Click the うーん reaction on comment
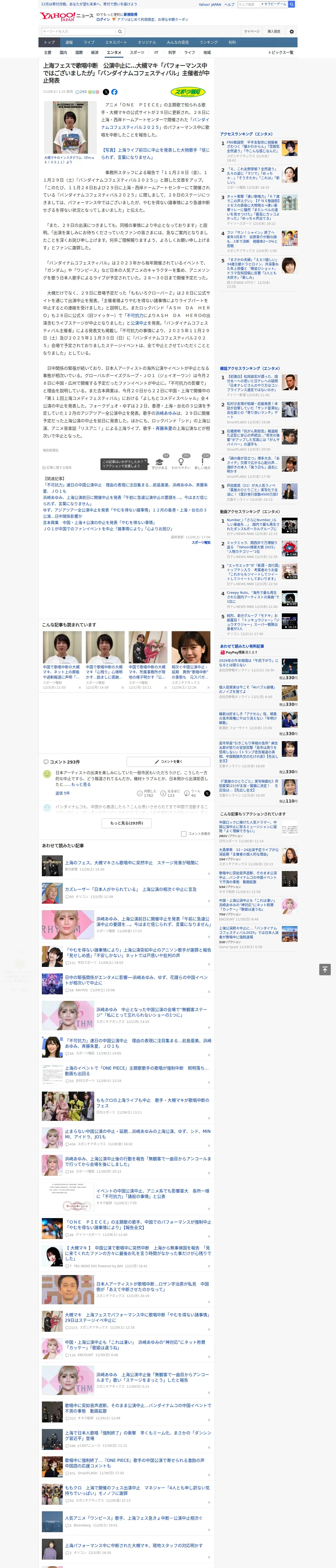The image size is (336, 1568). pos(193,793)
